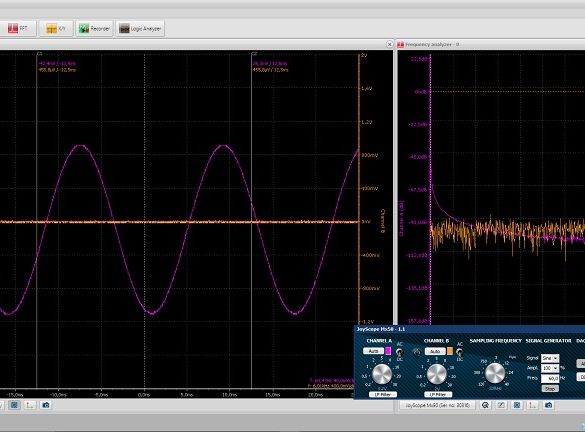Flip Channel B AC/DC toggle switch
Image resolution: width=585 pixels, height=432 pixels.
coord(460,352)
